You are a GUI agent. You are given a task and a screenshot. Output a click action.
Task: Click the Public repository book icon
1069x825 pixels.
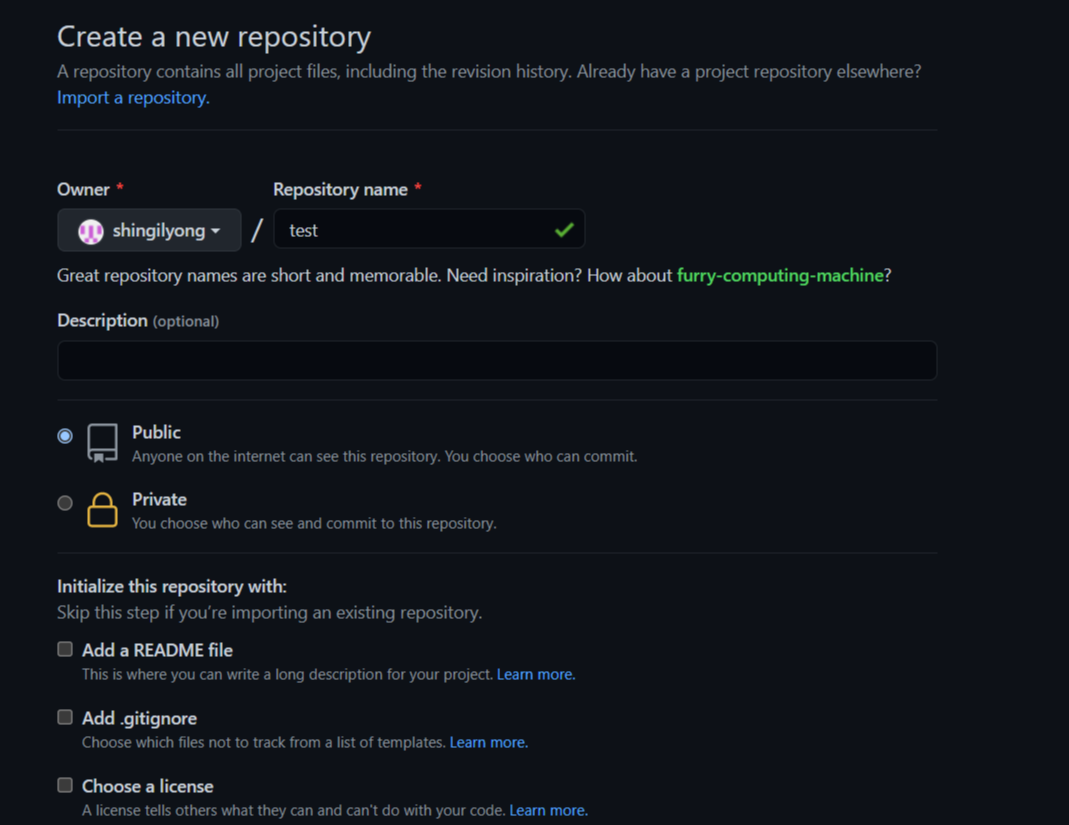click(x=102, y=443)
